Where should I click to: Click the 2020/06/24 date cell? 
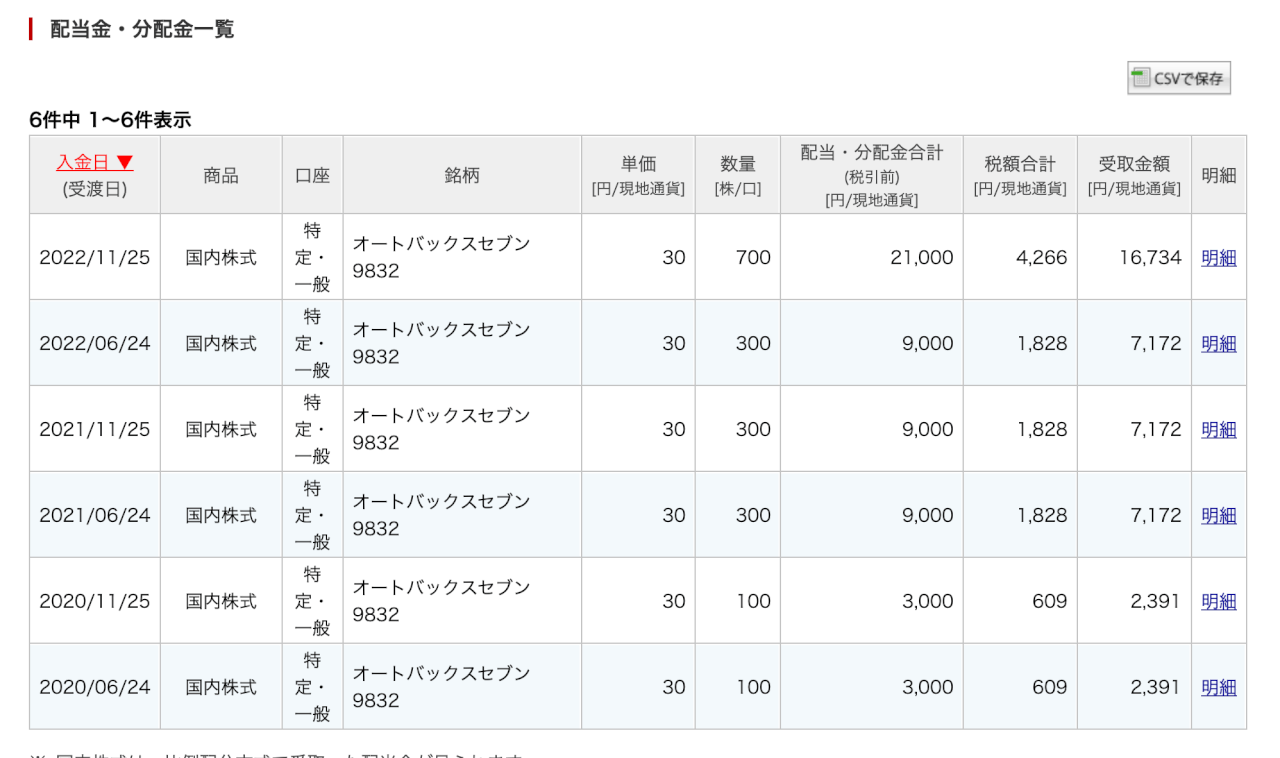click(x=95, y=688)
